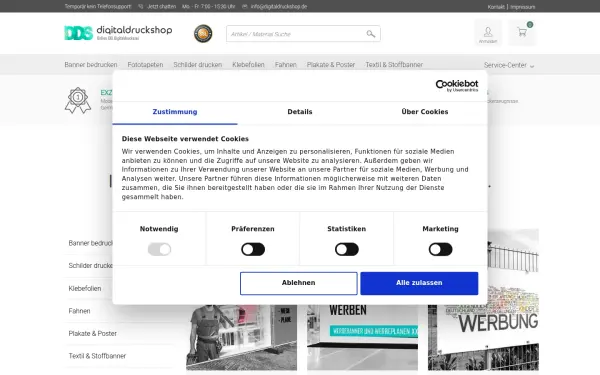Open Fahnen in navigation bar
Viewport: 600px width, 375px height.
pyautogui.click(x=285, y=65)
